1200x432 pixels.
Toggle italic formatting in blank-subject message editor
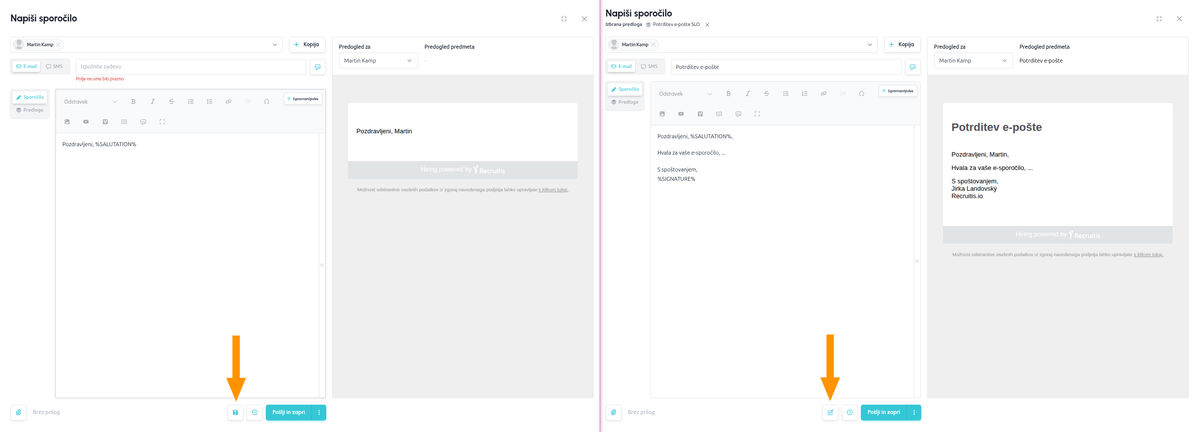[x=152, y=101]
